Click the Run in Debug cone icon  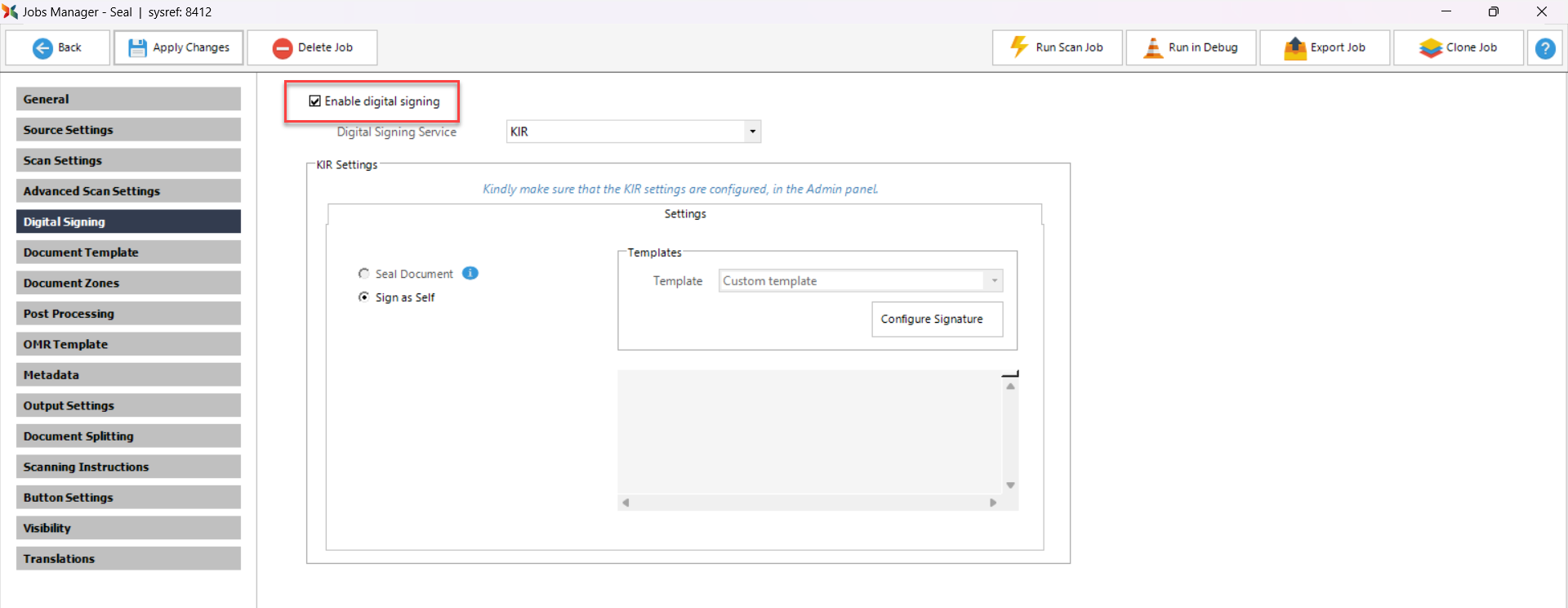1152,47
